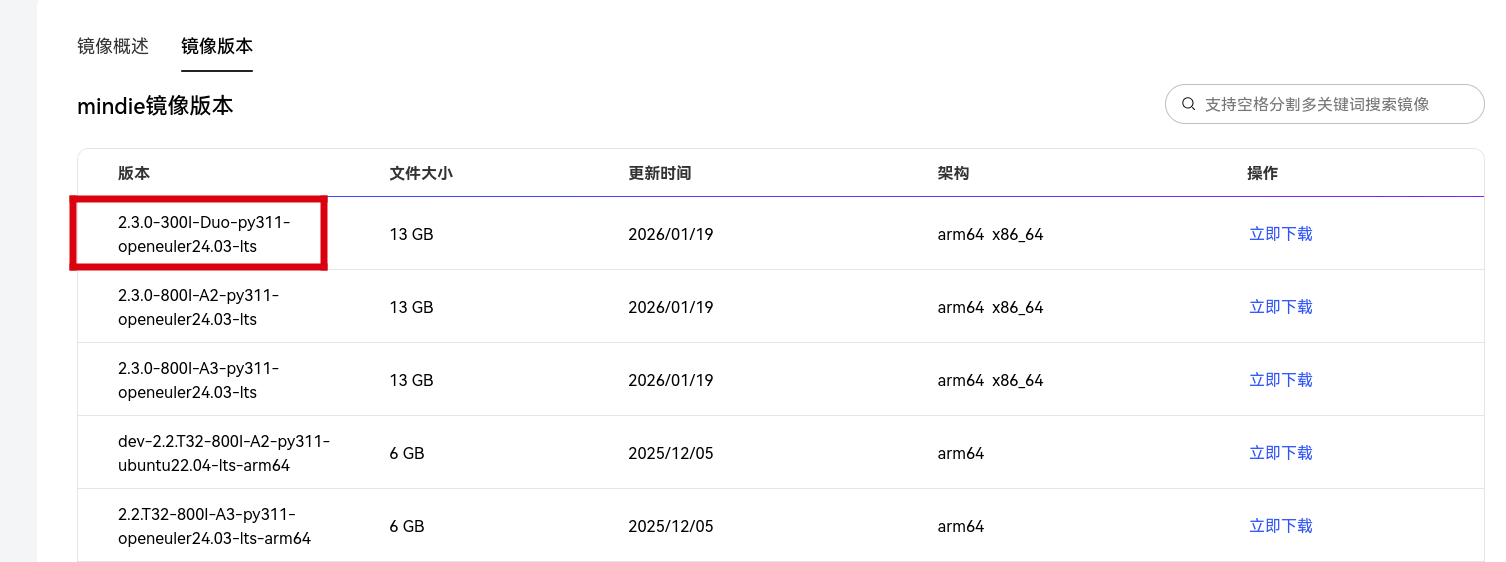Download the dev-2.2.T32-800I-A2 image via 立即下载

point(1280,453)
